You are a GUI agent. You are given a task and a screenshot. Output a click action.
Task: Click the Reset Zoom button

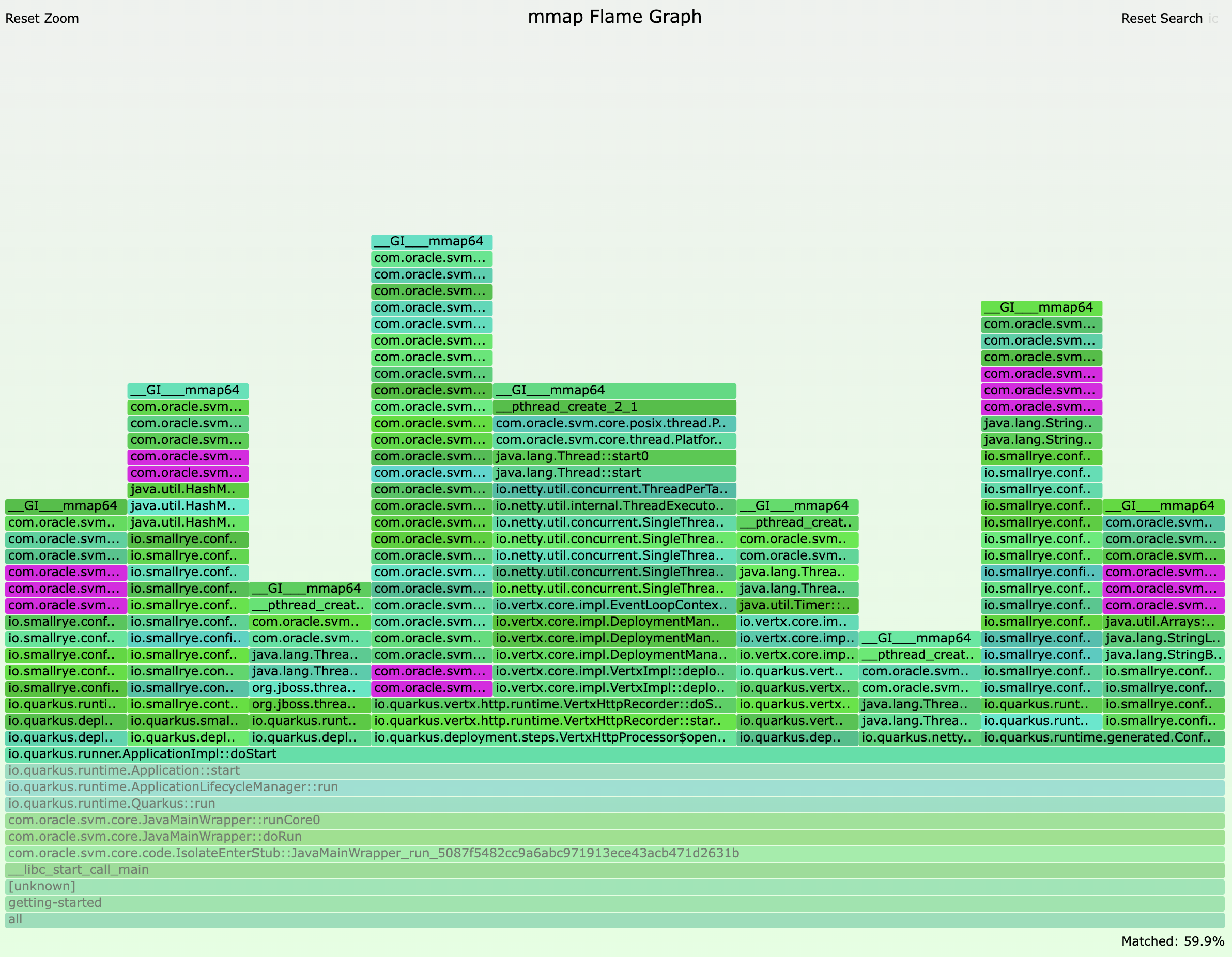click(42, 19)
